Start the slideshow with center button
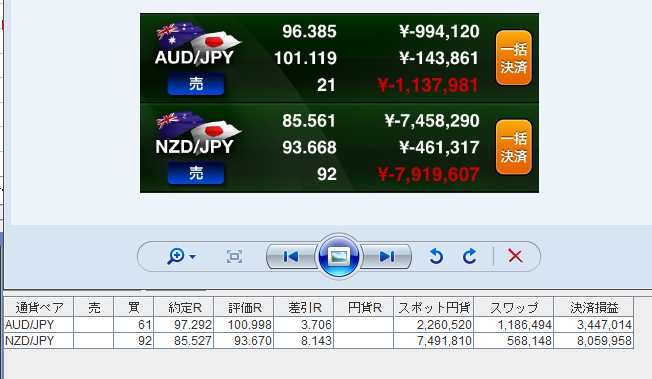The image size is (652, 379). click(x=338, y=256)
